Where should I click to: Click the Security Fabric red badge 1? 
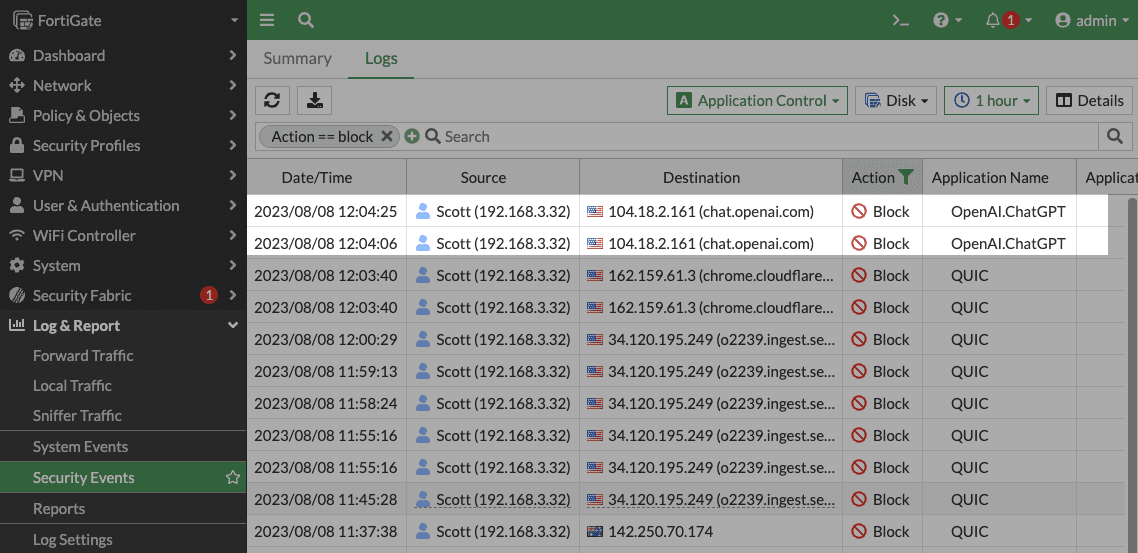point(209,295)
